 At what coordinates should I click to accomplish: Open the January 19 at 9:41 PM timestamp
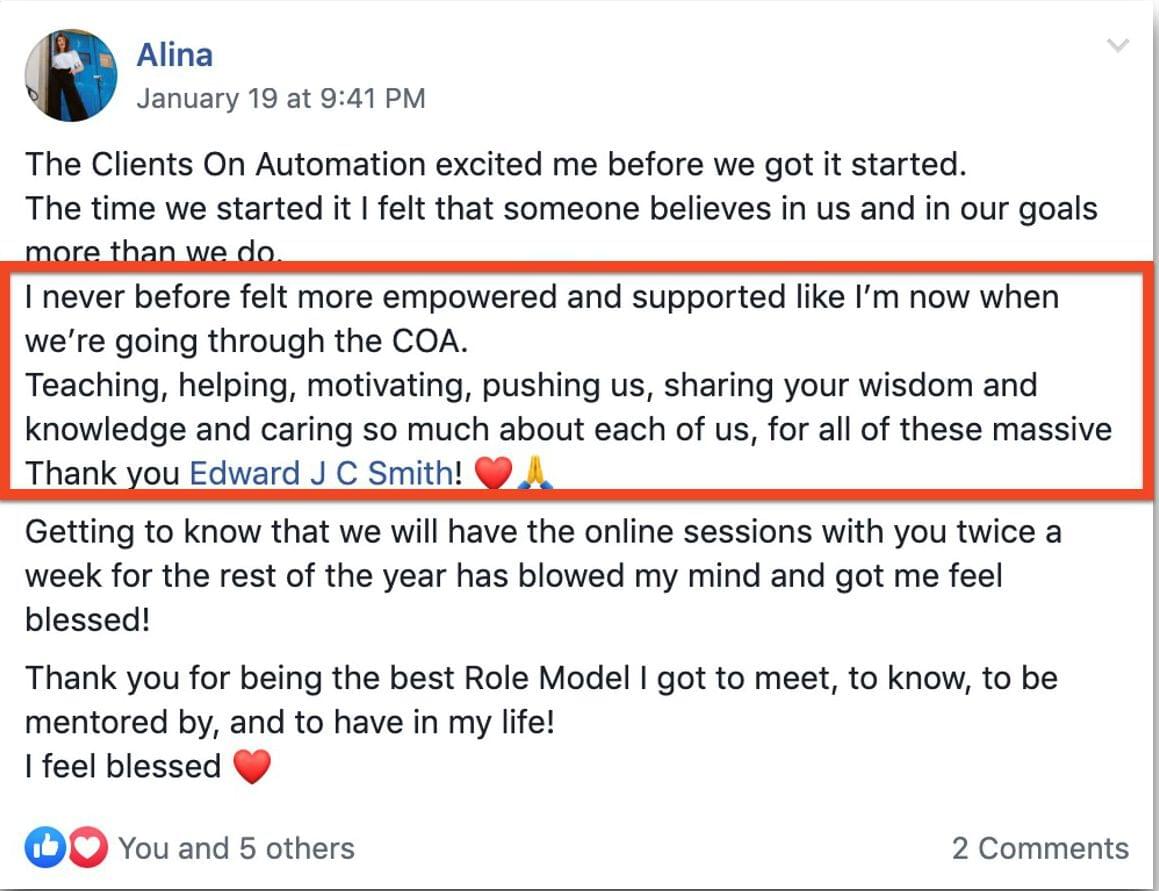(x=281, y=98)
